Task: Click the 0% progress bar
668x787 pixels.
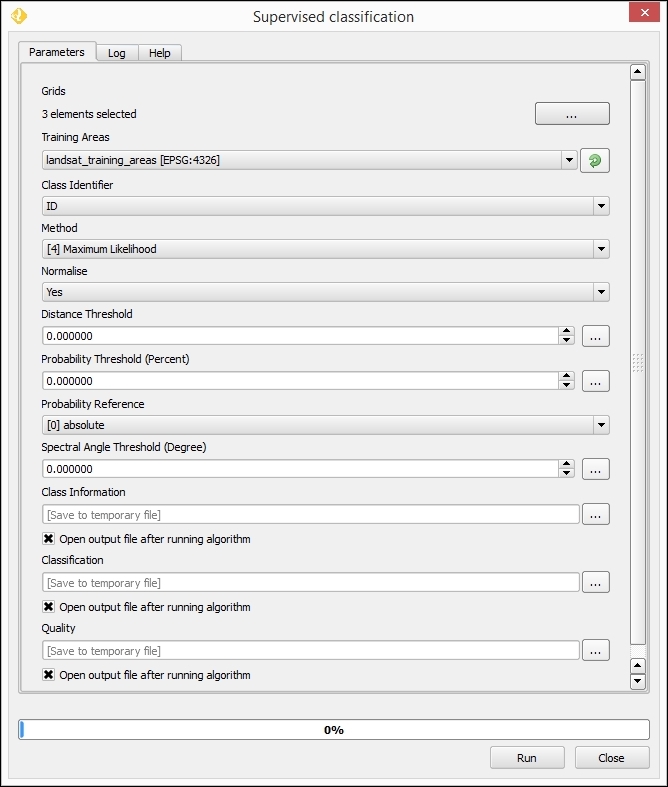Action: tap(334, 730)
